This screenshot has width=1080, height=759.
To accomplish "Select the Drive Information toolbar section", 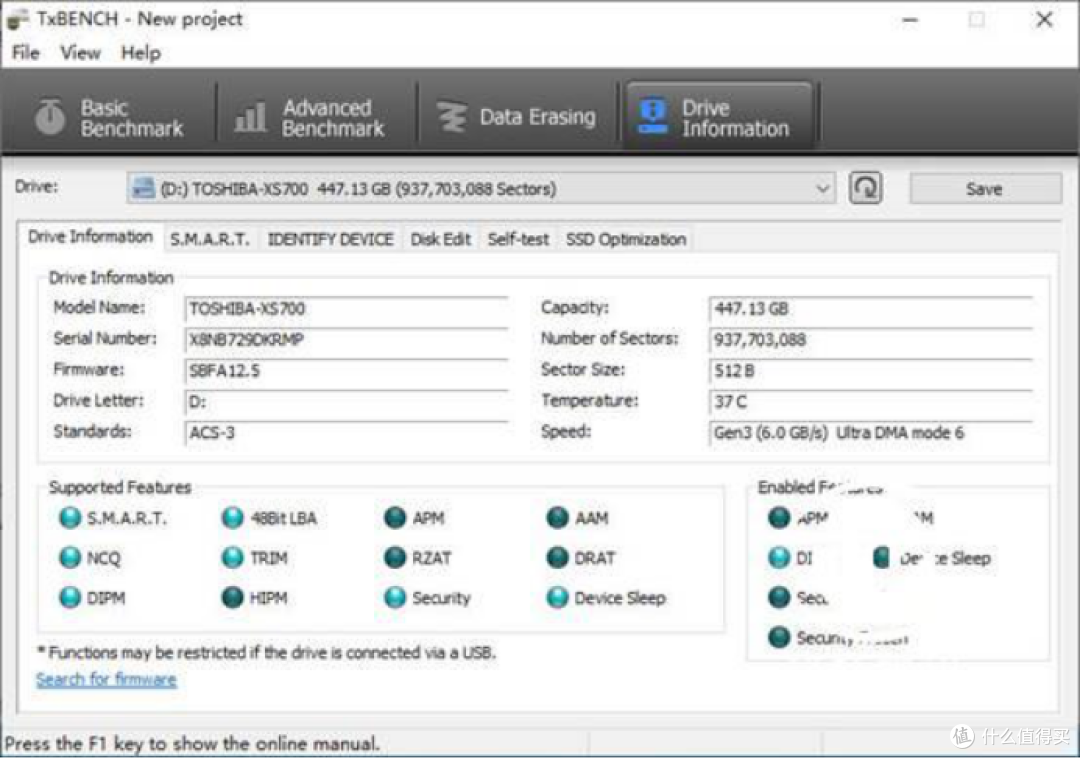I will (x=718, y=117).
